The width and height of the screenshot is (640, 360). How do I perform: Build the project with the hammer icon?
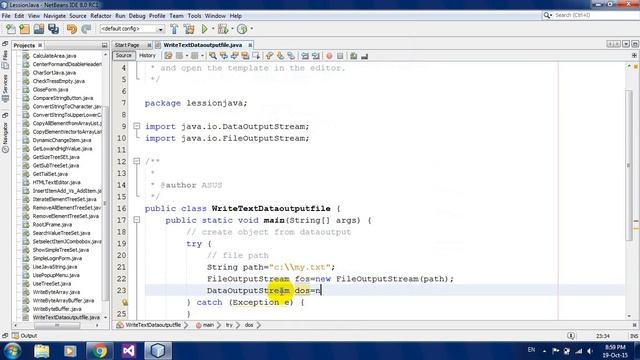pyautogui.click(x=174, y=29)
